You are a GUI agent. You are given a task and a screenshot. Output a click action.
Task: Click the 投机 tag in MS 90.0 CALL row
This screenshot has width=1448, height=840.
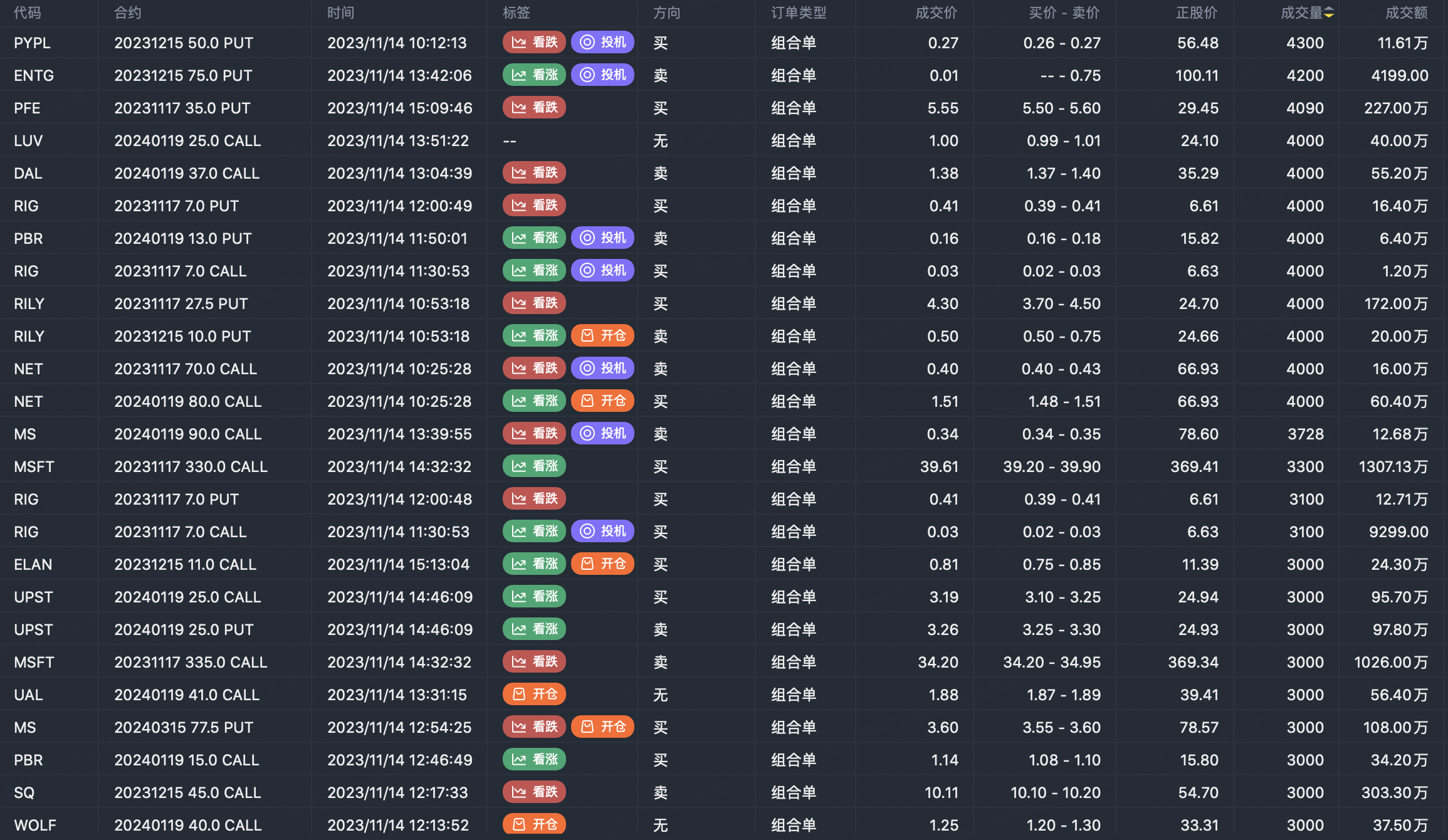tap(602, 433)
